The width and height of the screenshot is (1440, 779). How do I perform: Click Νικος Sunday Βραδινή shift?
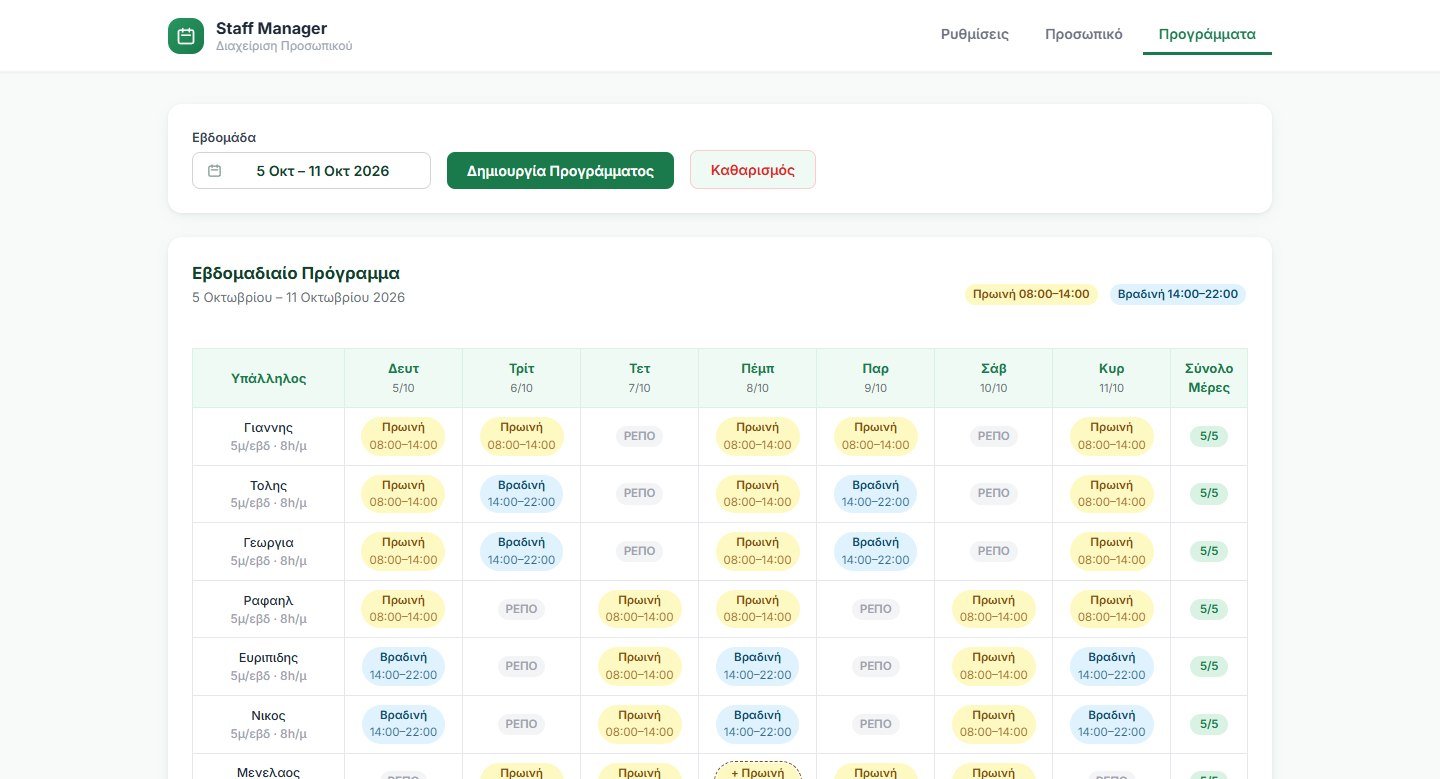coord(1111,723)
